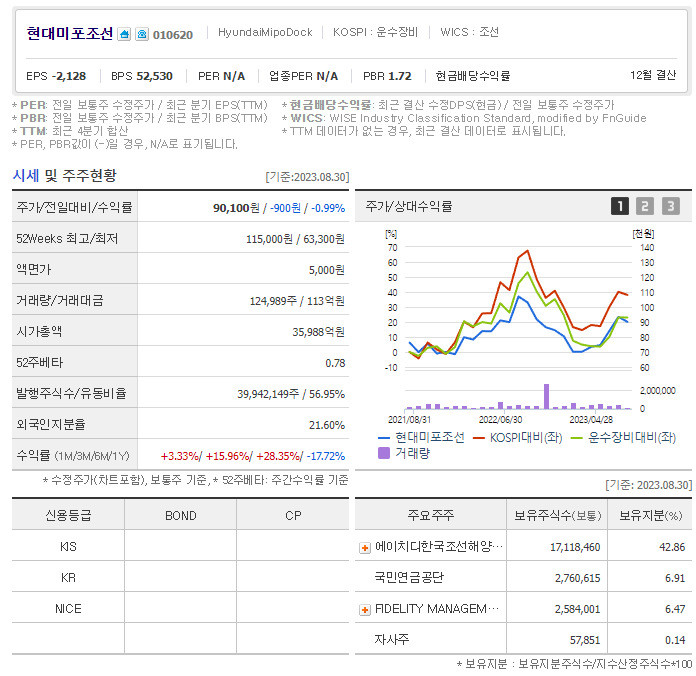Click the 시가총액 35,988억원 value
Screen dimensions: 696x676
[x=318, y=332]
